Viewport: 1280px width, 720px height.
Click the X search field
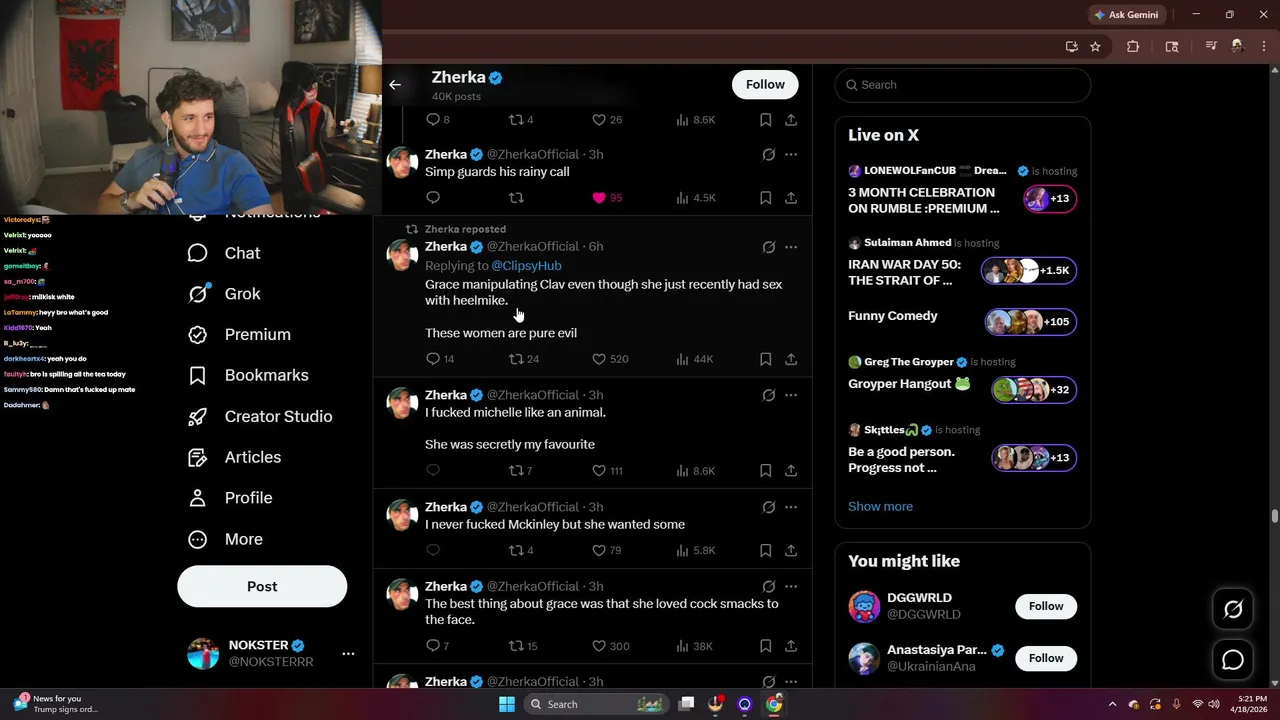click(x=962, y=85)
